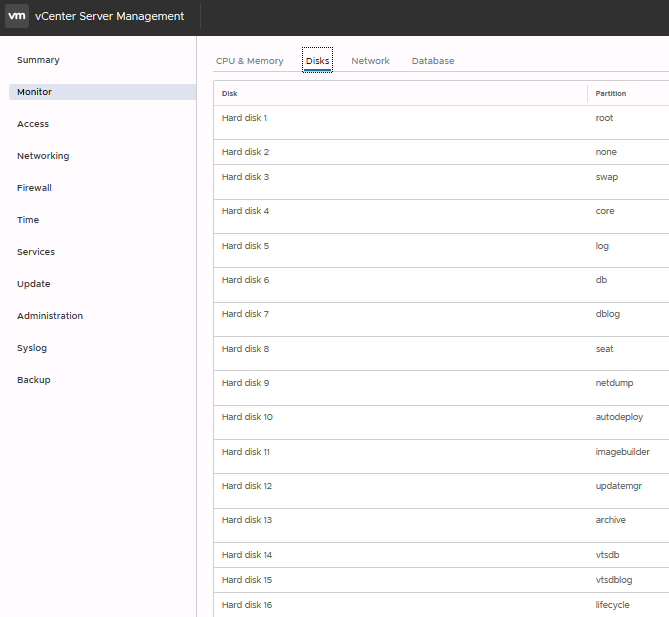Click the Hard disk 5 cell
The height and width of the screenshot is (617, 669).
click(x=245, y=246)
